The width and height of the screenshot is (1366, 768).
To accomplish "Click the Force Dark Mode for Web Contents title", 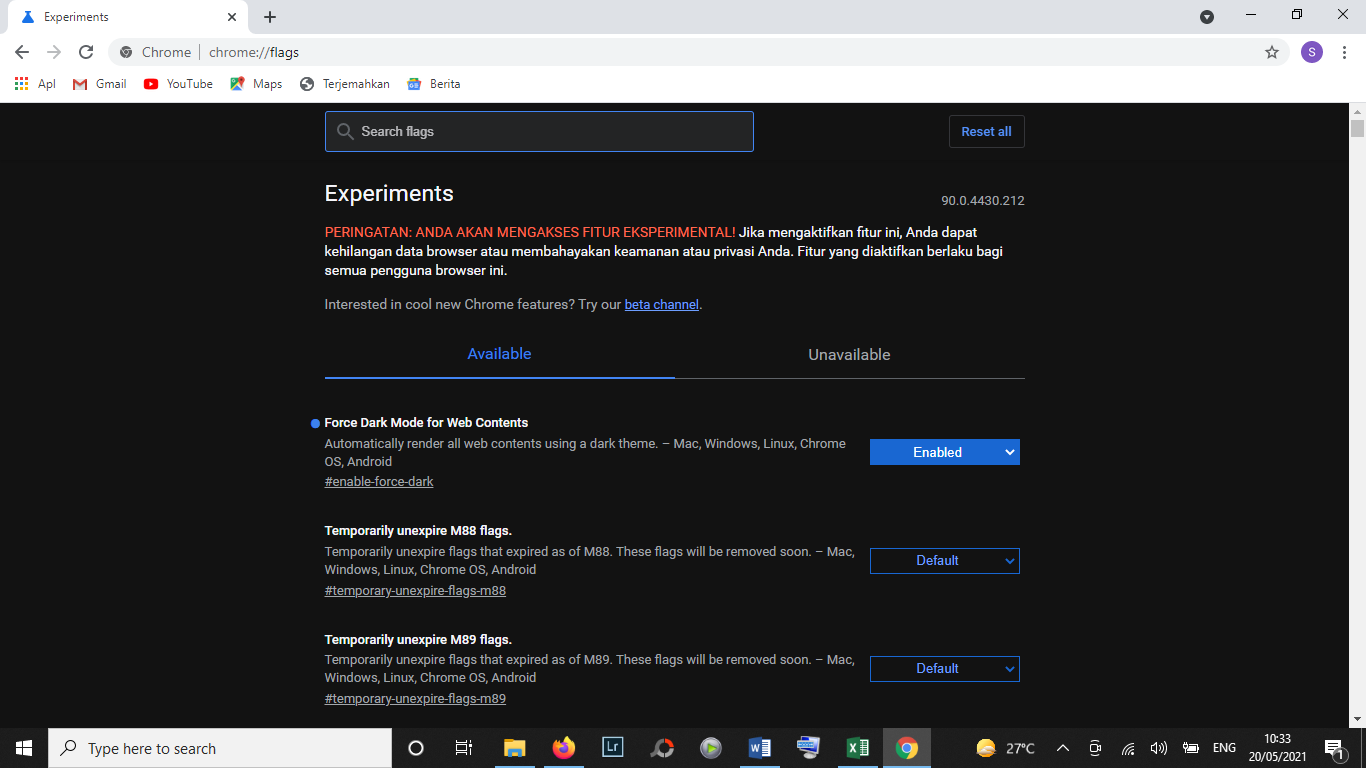I will coord(426,423).
